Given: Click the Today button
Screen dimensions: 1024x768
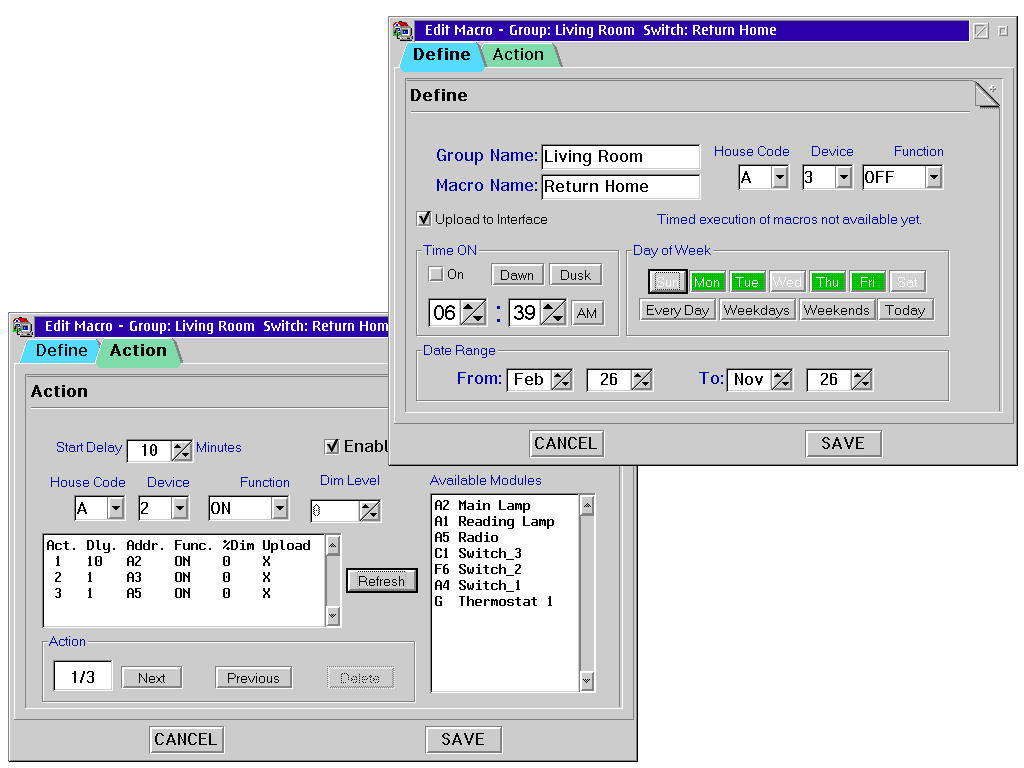Looking at the screenshot, I should click(x=905, y=310).
